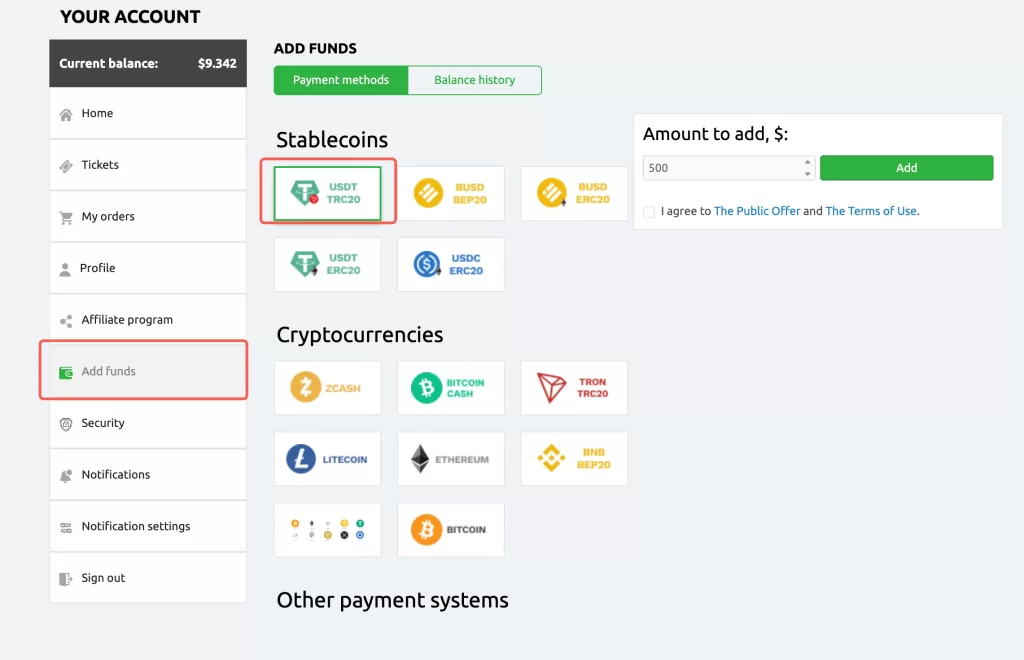Tick the agree to Public Offer checkbox
The height and width of the screenshot is (660, 1024).
pos(649,212)
